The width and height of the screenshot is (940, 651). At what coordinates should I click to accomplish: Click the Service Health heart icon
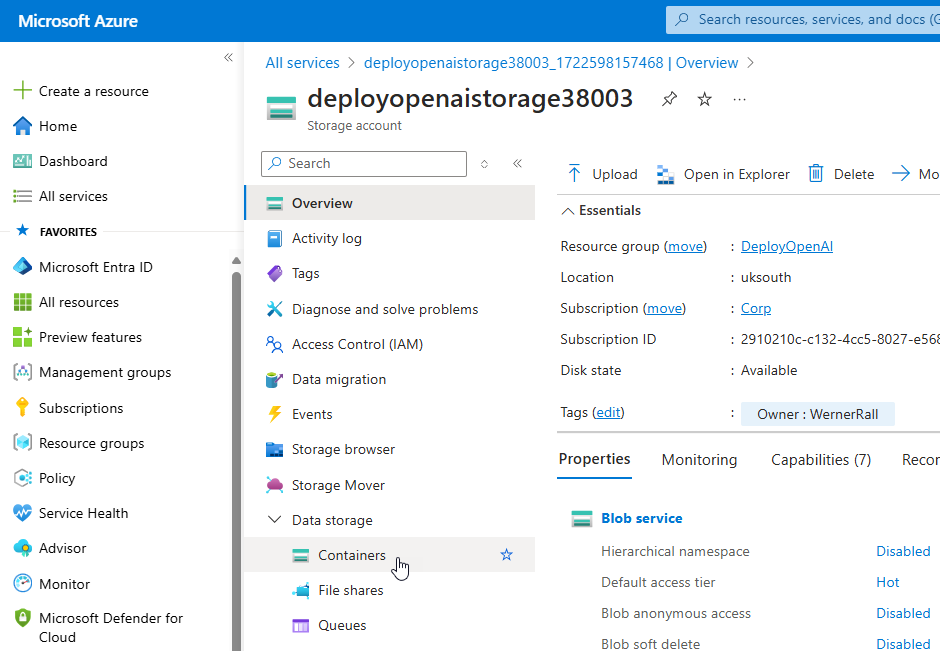click(x=22, y=513)
